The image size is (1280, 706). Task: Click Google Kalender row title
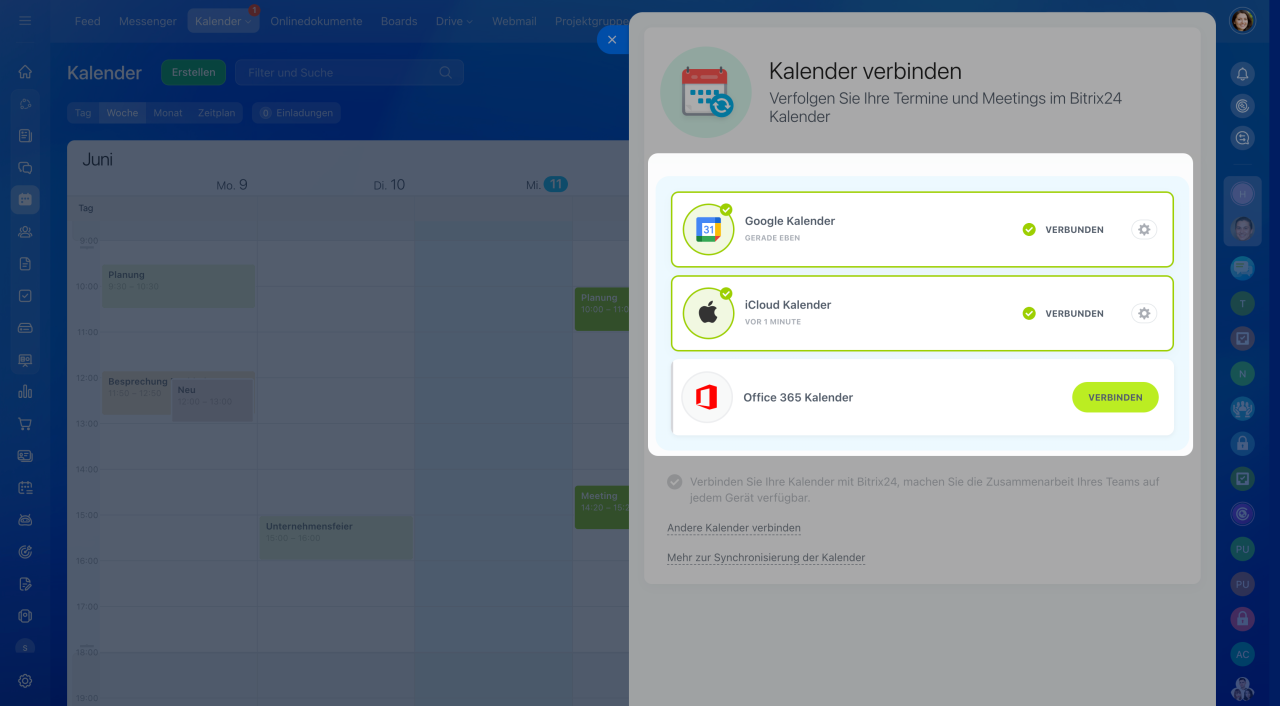point(790,221)
